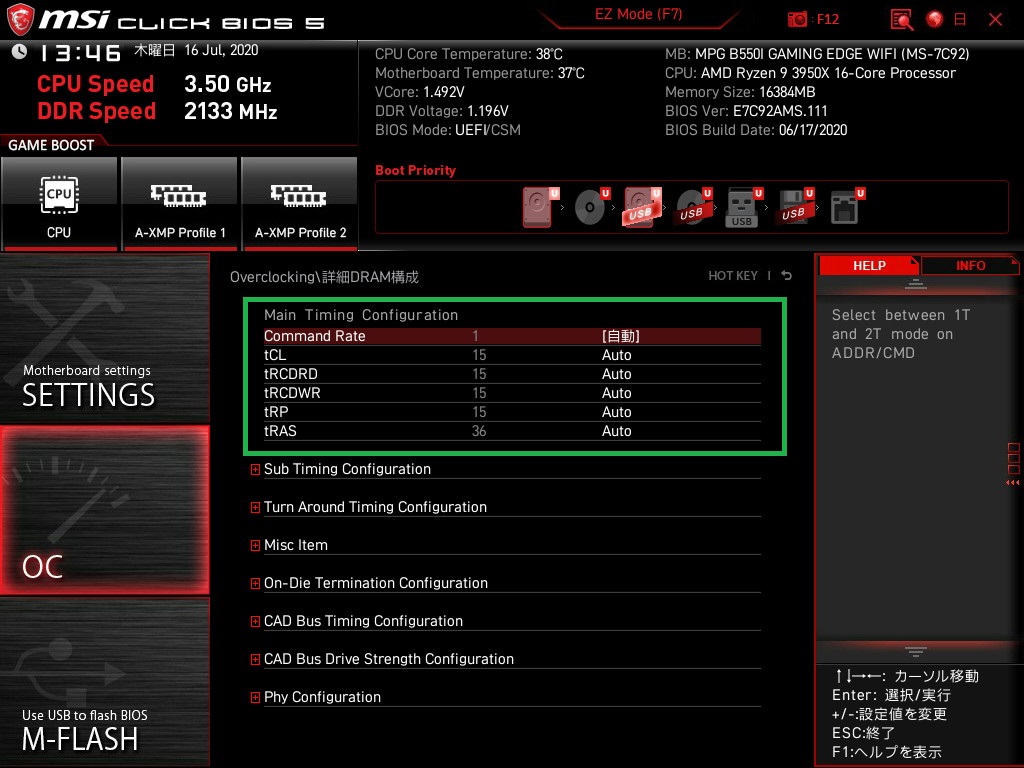Viewport: 1024px width, 768px height.
Task: Click the Main Timing Configuration heading
Action: tap(360, 315)
